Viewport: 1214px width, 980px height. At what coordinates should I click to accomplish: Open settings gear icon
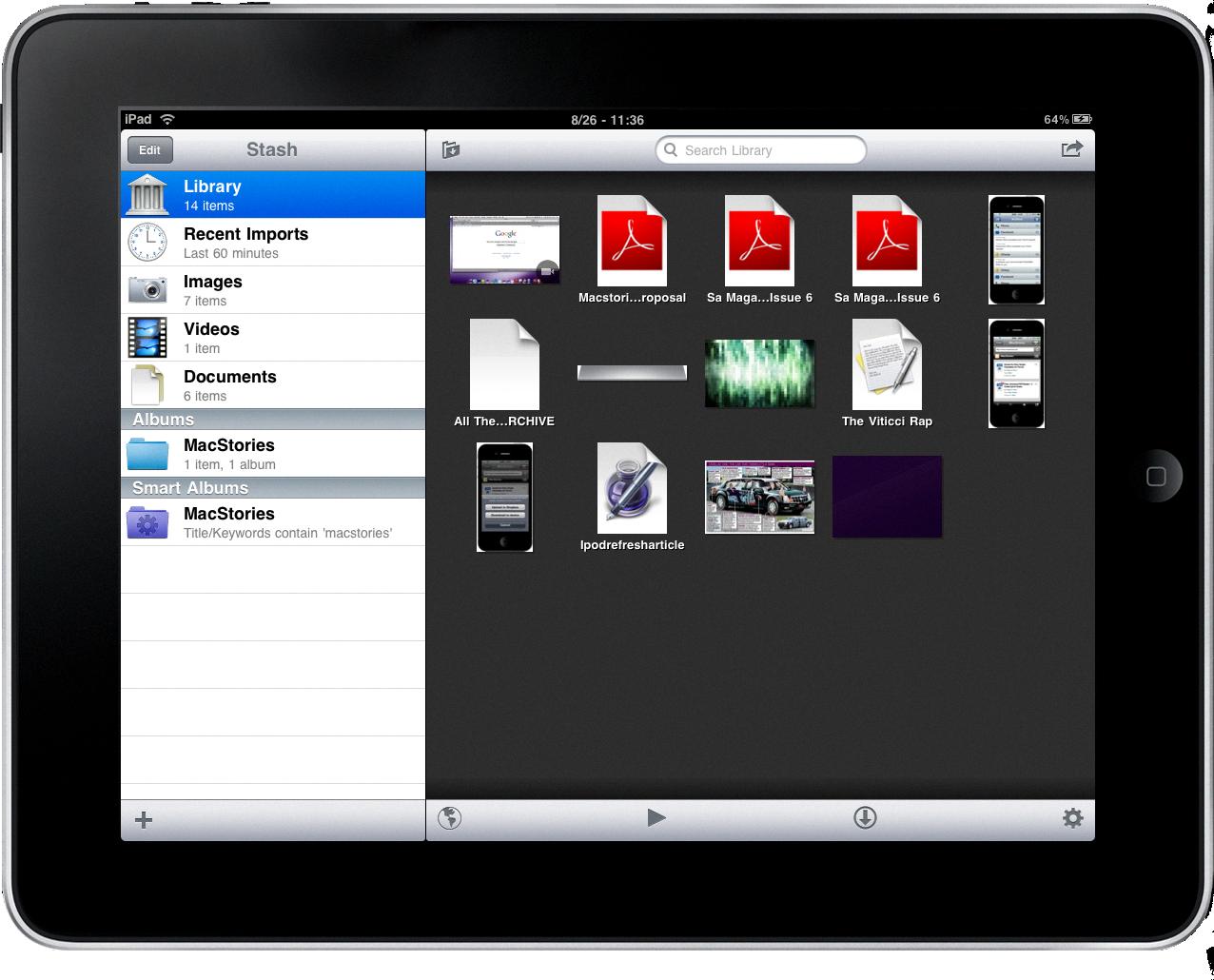tap(1072, 818)
